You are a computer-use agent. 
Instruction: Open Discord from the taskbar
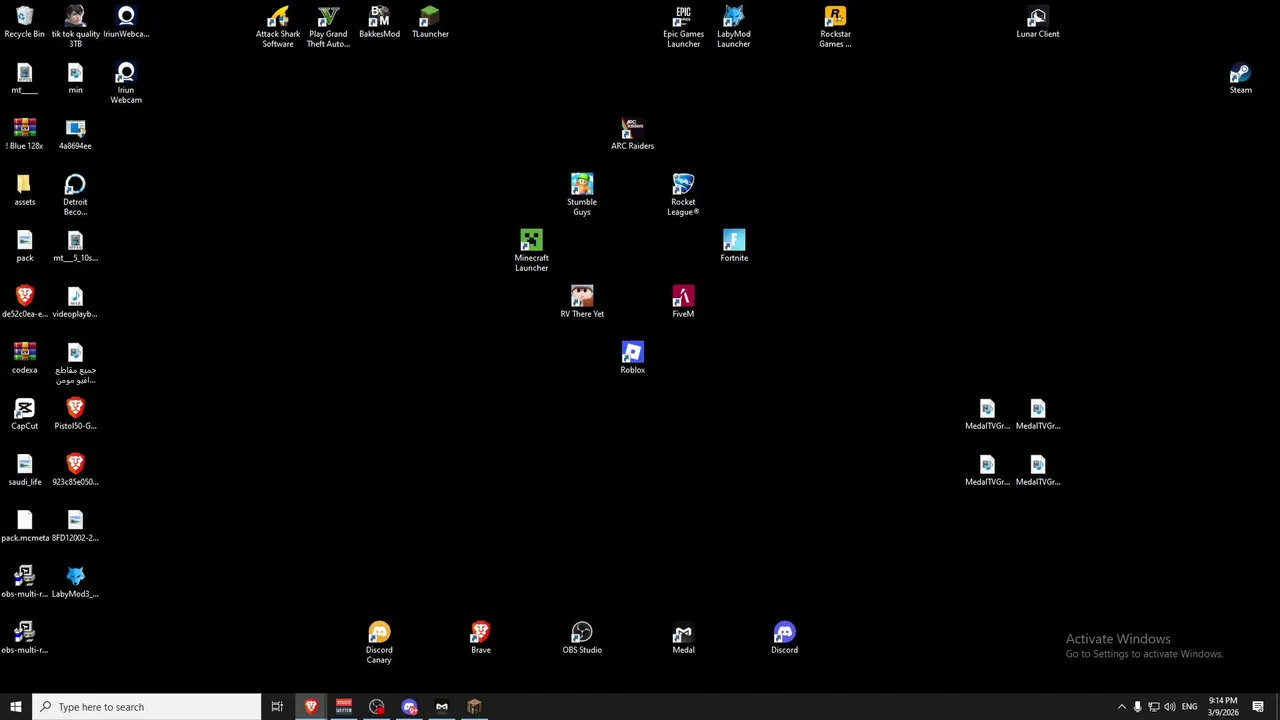coord(409,707)
